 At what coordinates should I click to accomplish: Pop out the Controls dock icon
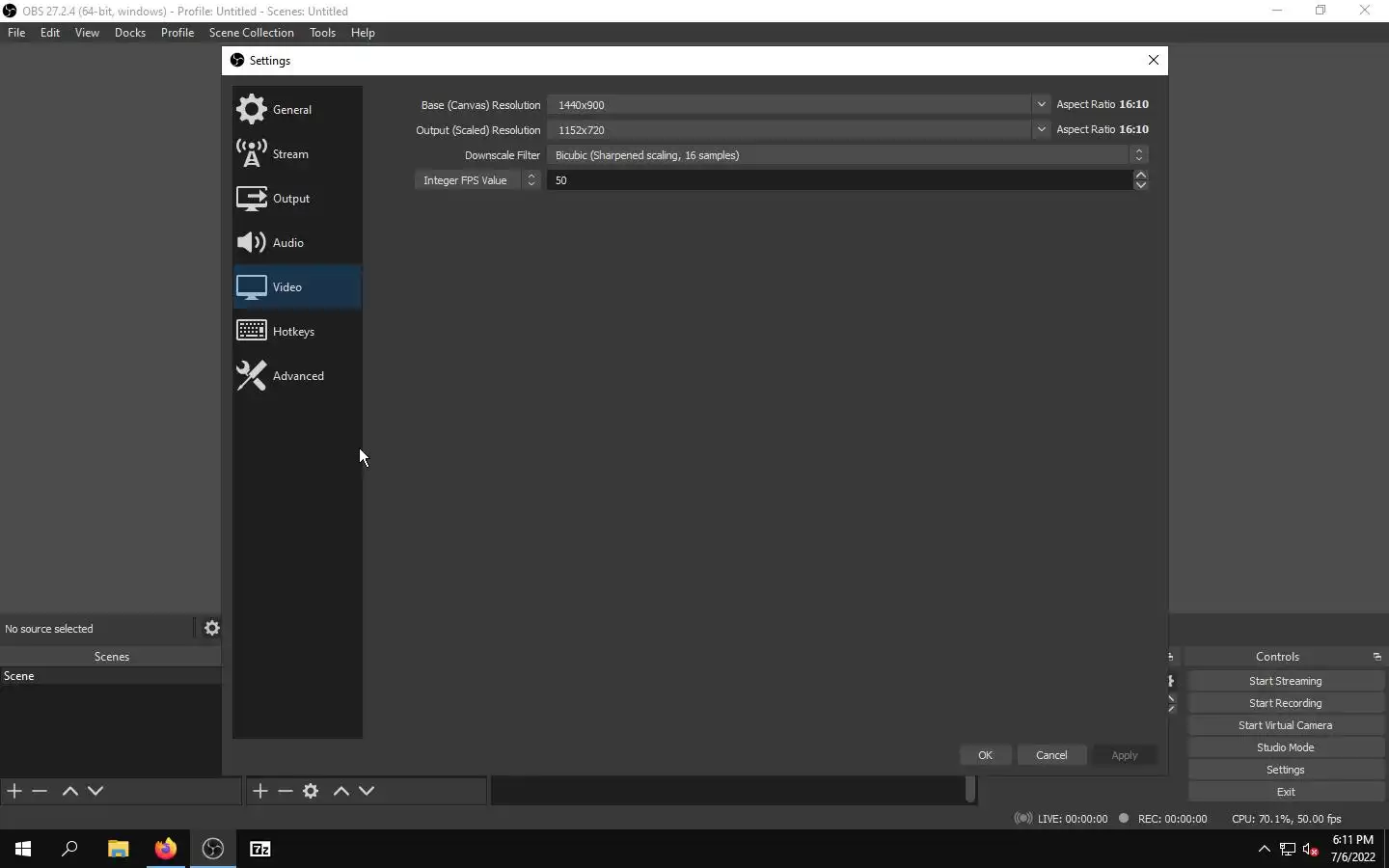[x=1376, y=657]
